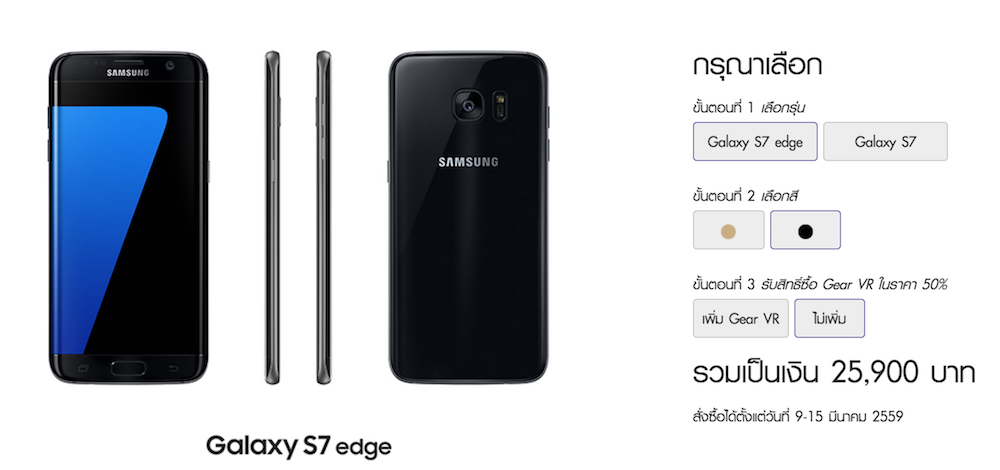Open the front view phone image
This screenshot has height=470, width=1000.
click(x=129, y=217)
